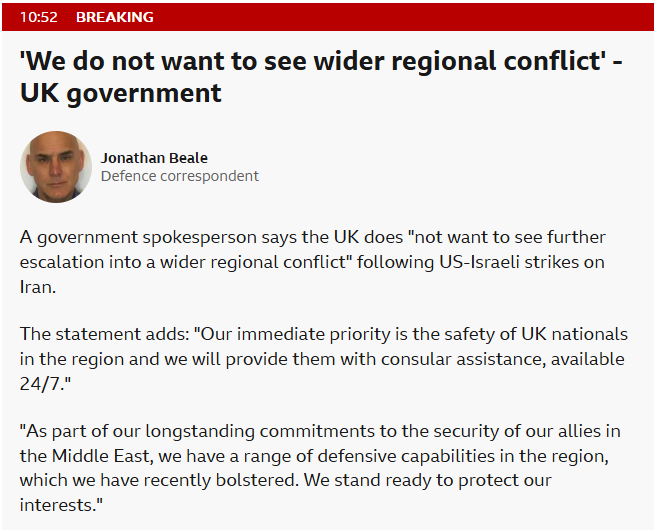Click the Defence correspondent label
Screen dimensions: 661x530
pyautogui.click(x=179, y=176)
